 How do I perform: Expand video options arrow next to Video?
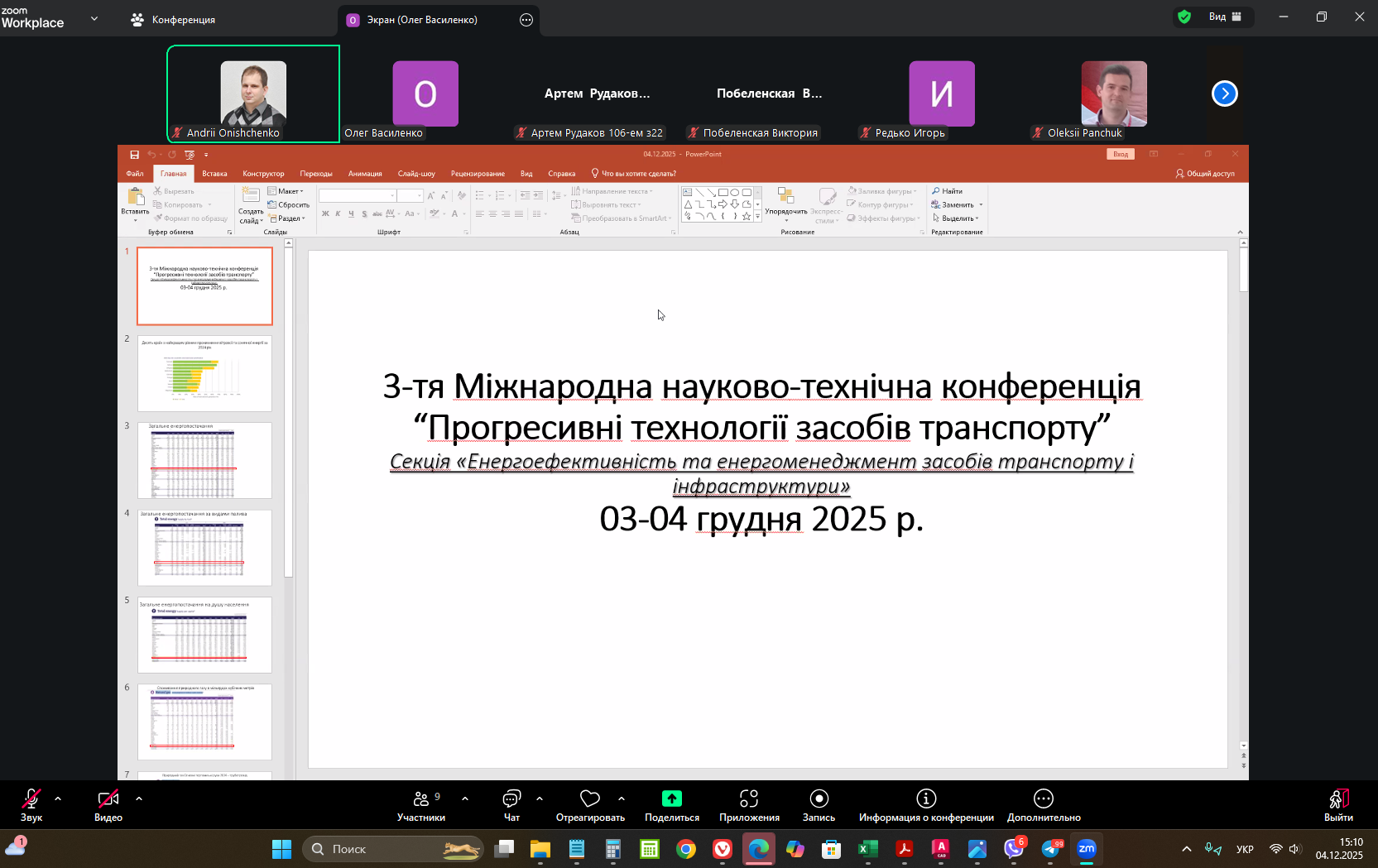click(139, 798)
